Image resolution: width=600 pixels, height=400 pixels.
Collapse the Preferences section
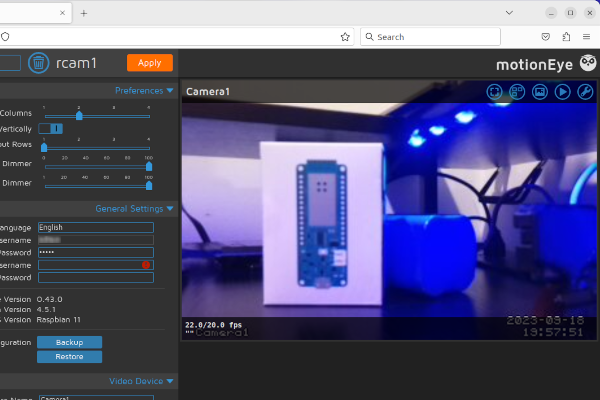coord(144,91)
